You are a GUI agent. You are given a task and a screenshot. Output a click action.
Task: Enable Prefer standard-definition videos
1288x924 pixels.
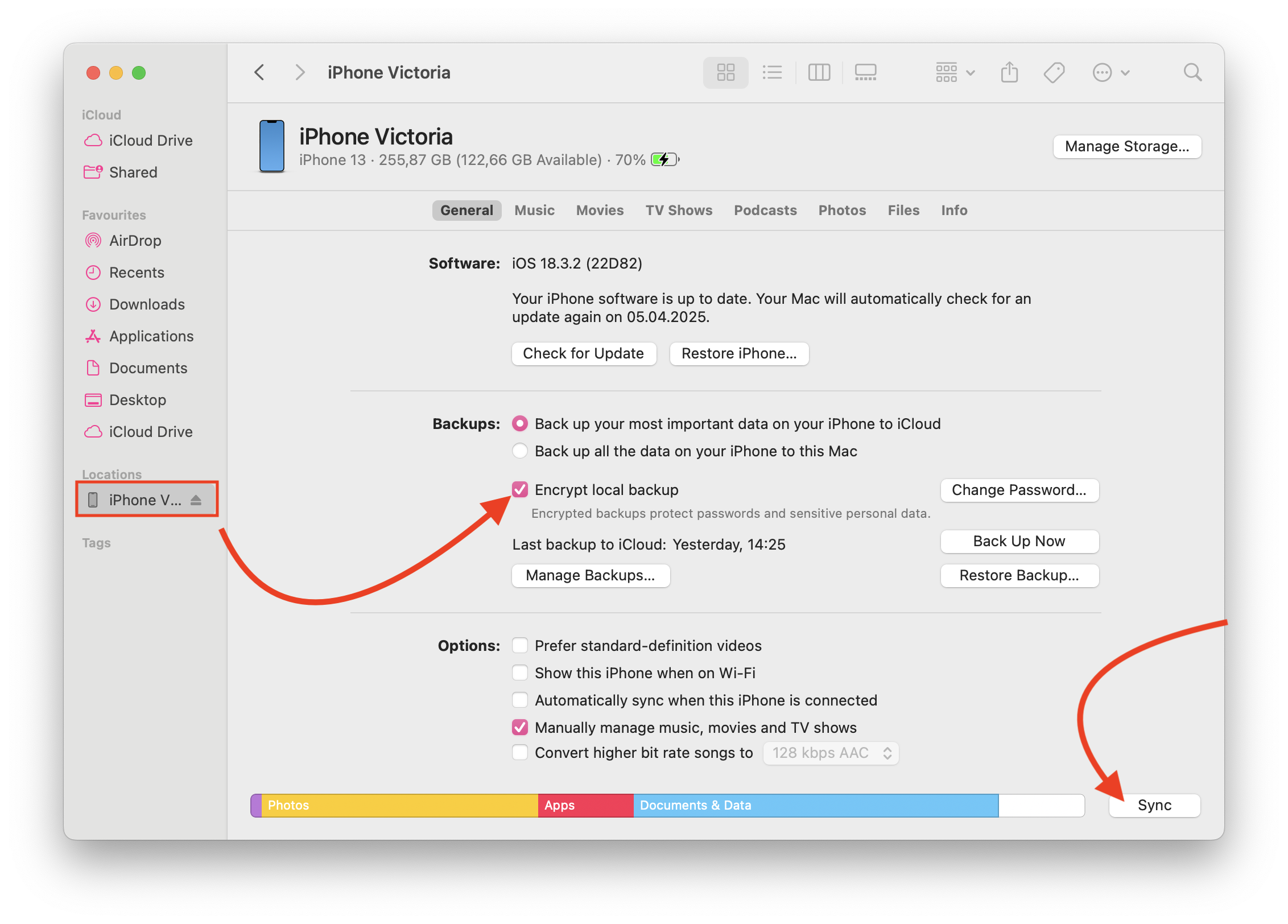pyautogui.click(x=519, y=645)
